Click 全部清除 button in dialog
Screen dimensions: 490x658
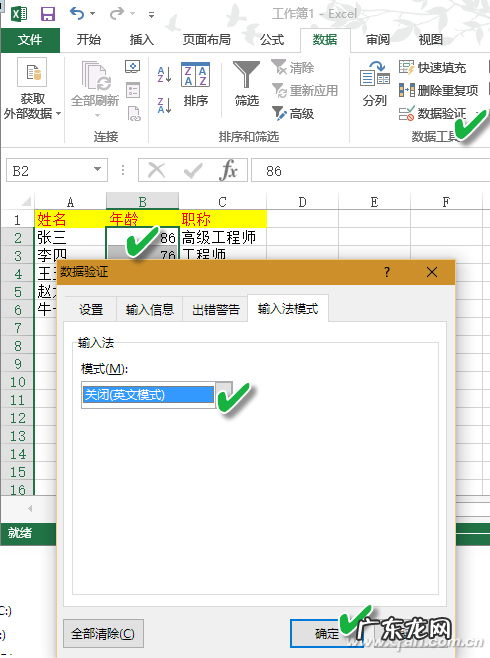[103, 633]
